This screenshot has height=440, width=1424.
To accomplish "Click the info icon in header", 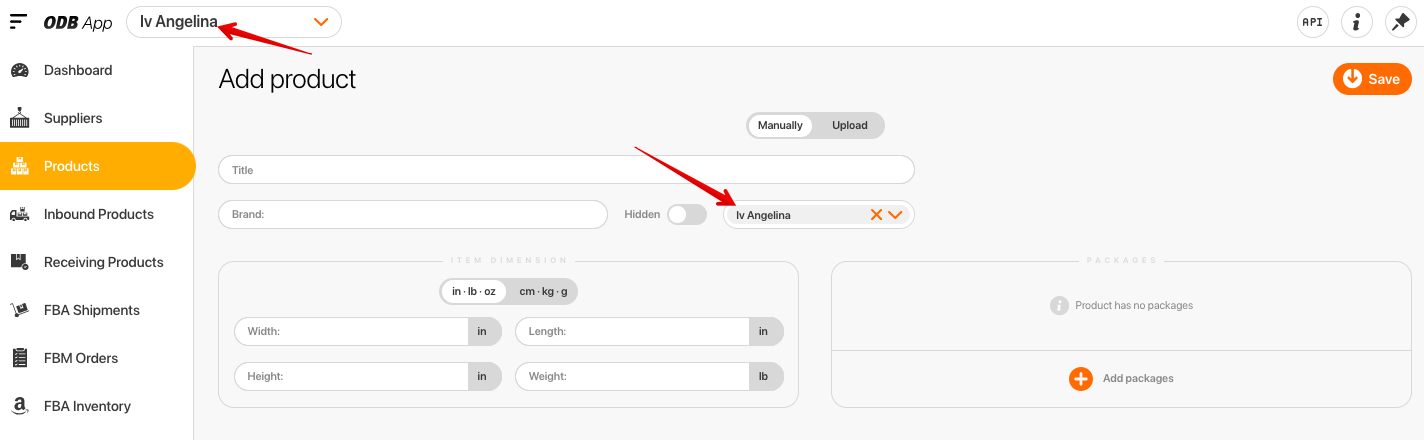I will [x=1356, y=22].
